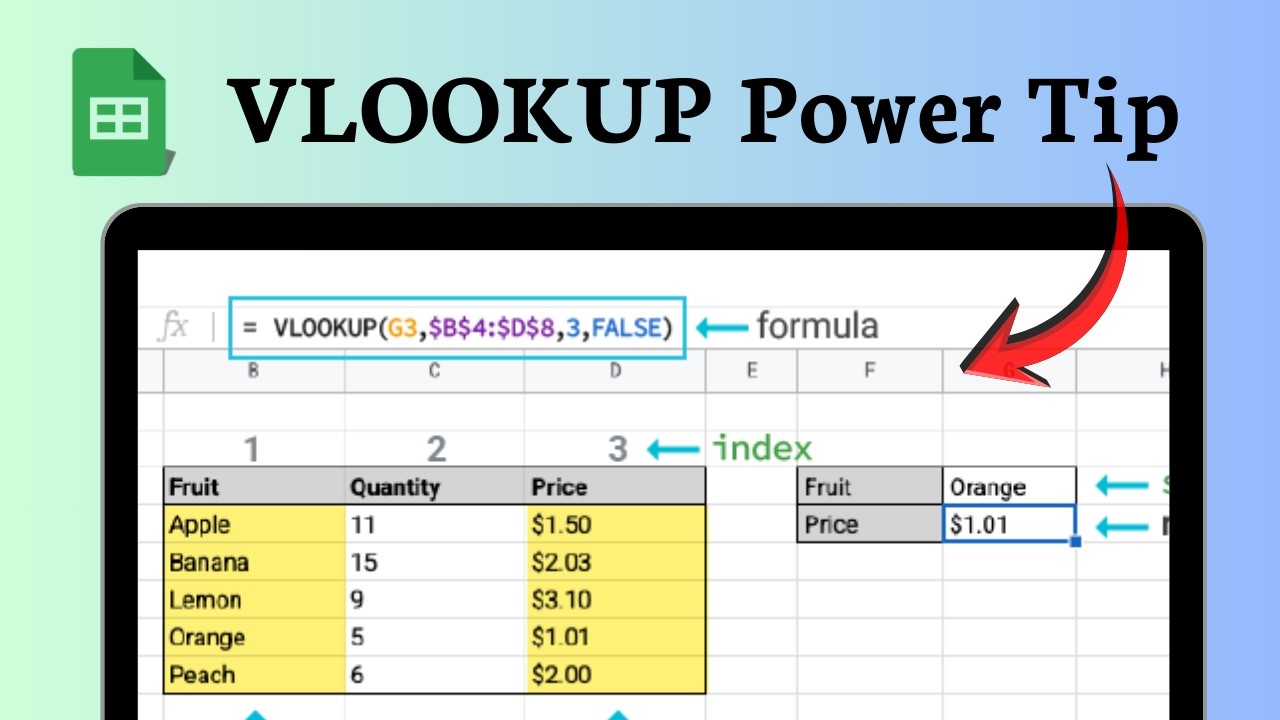Select the $3.10 price cell
1280x720 pixels.
(x=615, y=600)
